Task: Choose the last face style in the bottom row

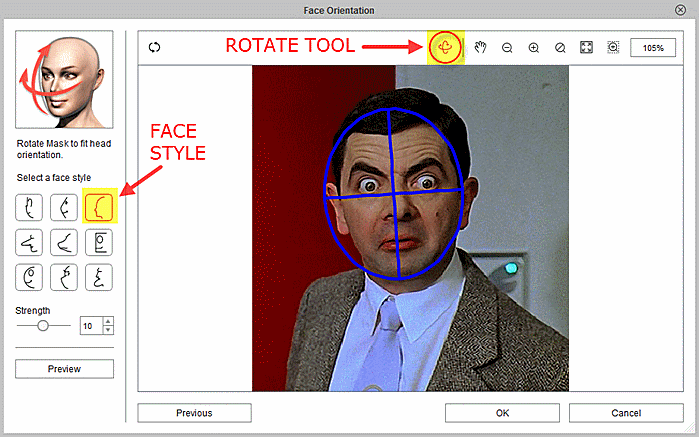Action: (99, 277)
